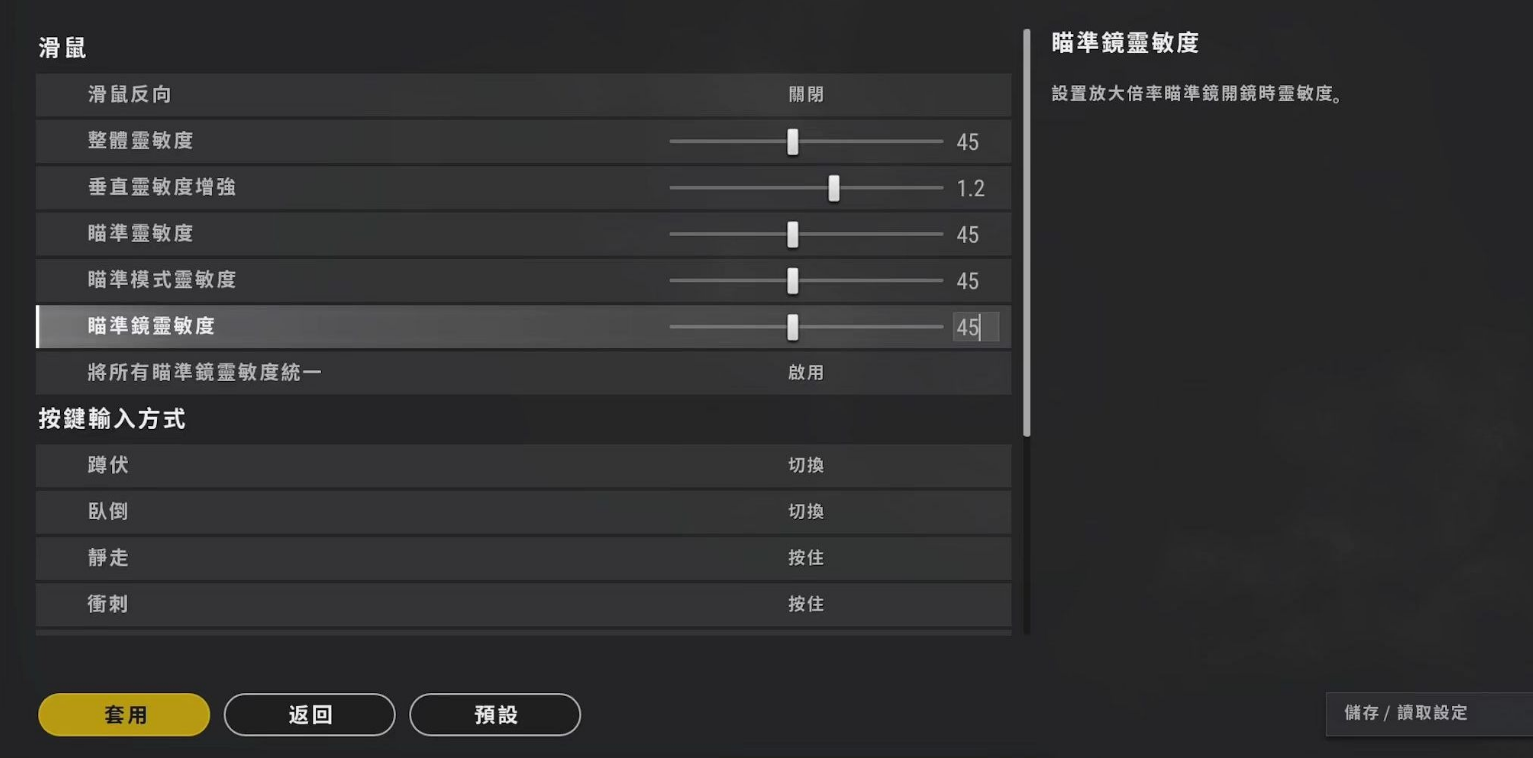The height and width of the screenshot is (758, 1533).
Task: Click the 返回 back button
Action: tap(309, 714)
